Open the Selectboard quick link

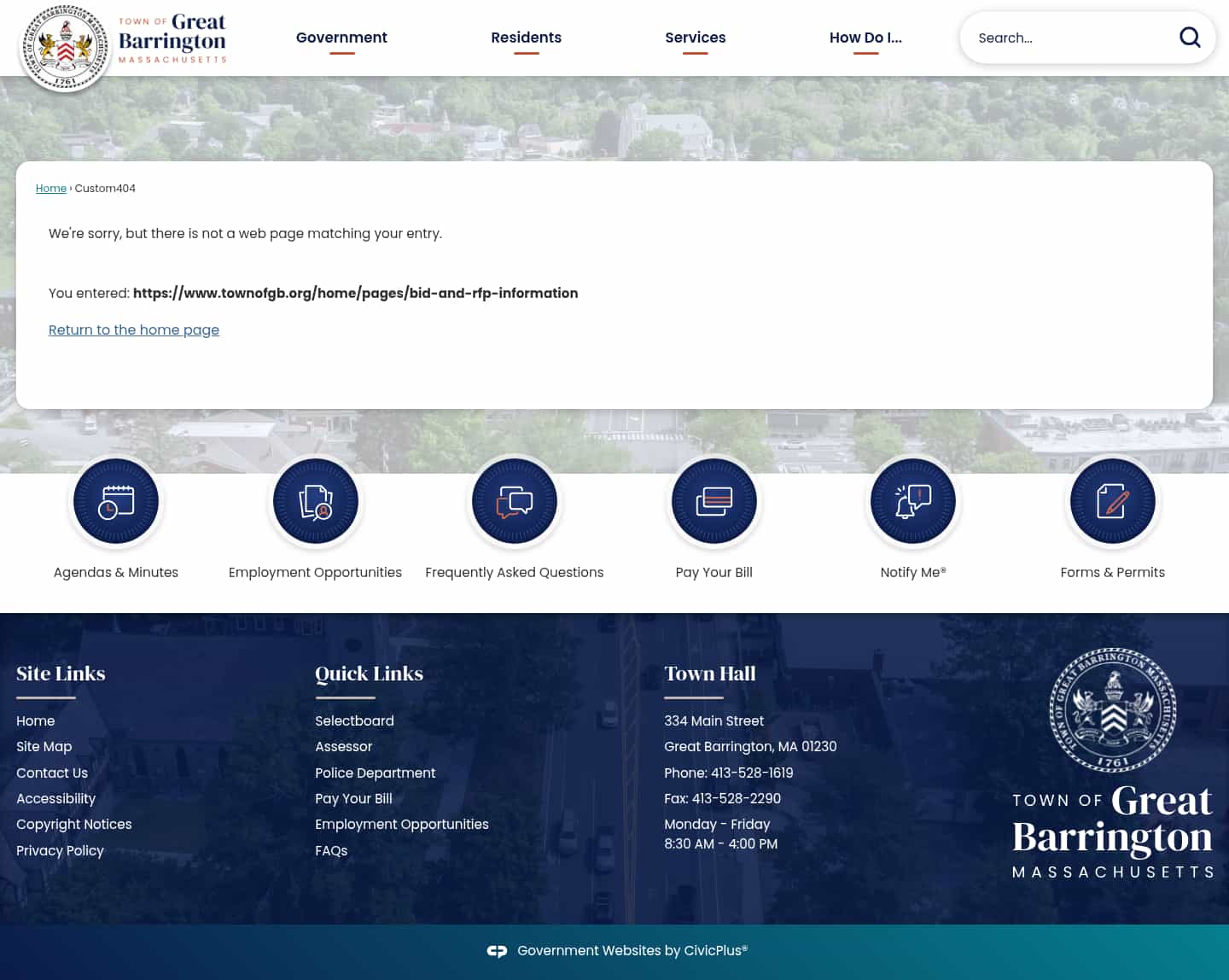(354, 720)
